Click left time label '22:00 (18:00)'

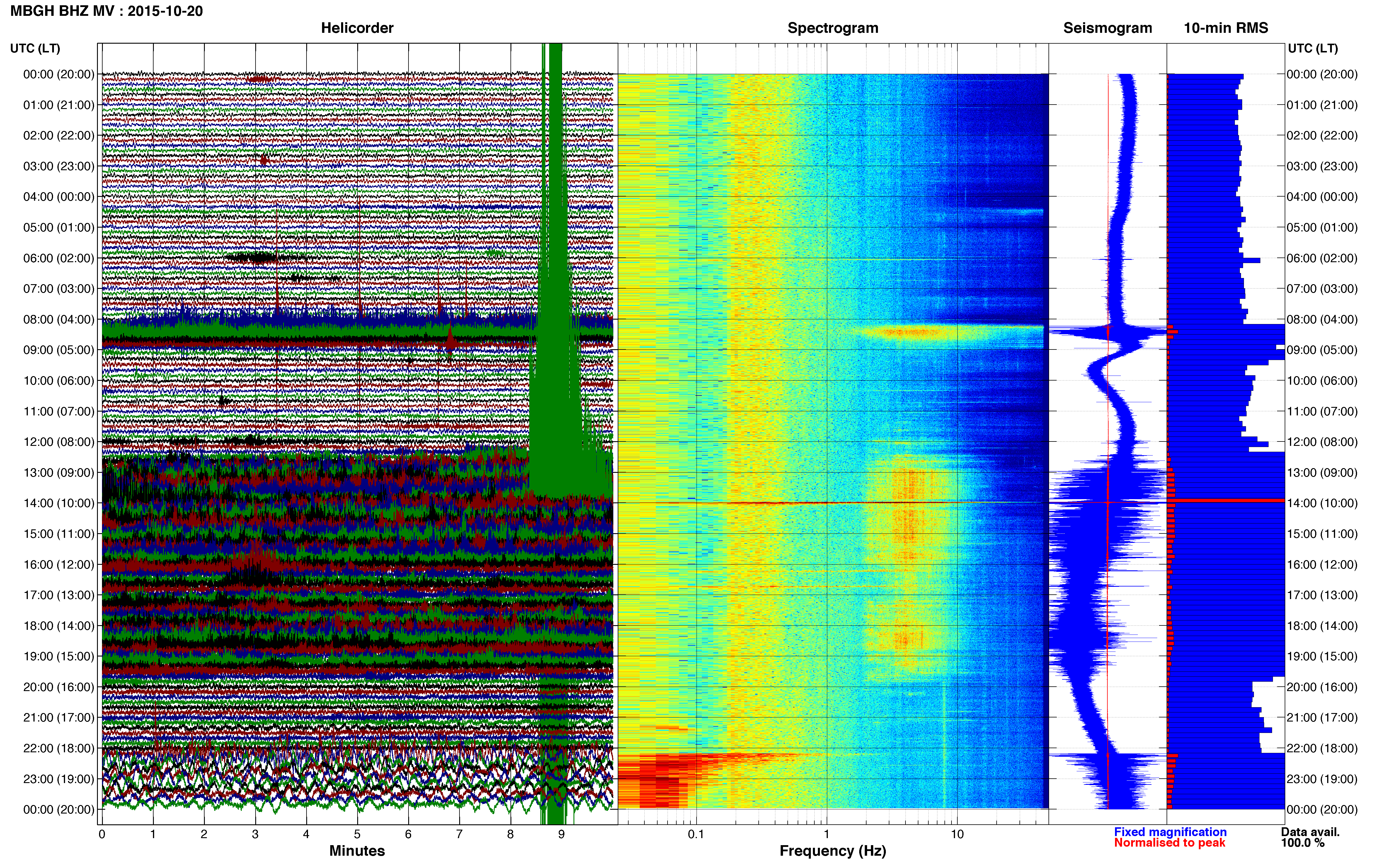(x=59, y=748)
